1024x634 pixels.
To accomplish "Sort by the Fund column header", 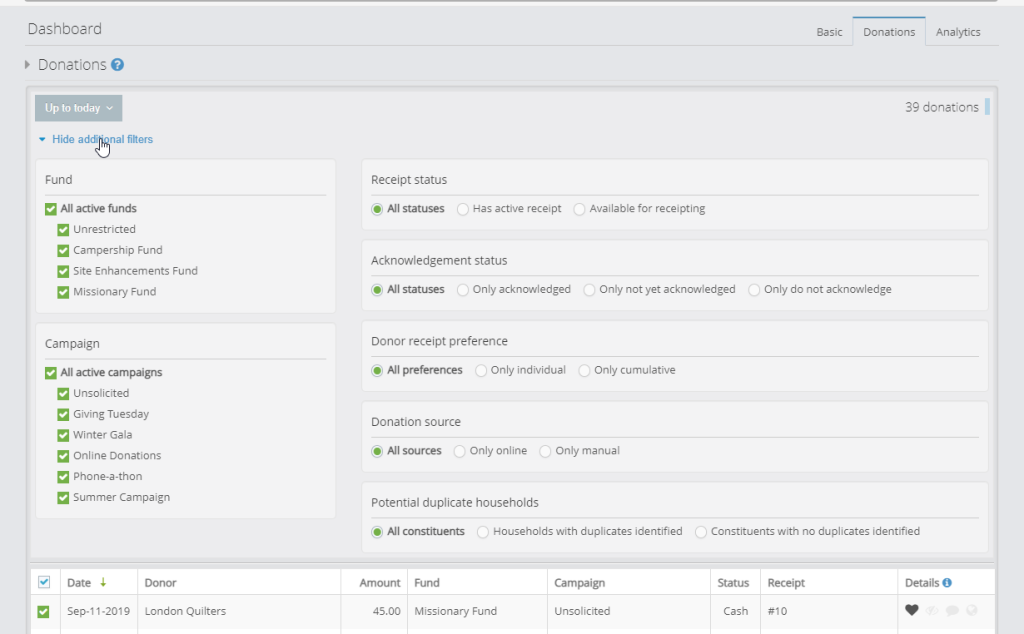I will [426, 582].
